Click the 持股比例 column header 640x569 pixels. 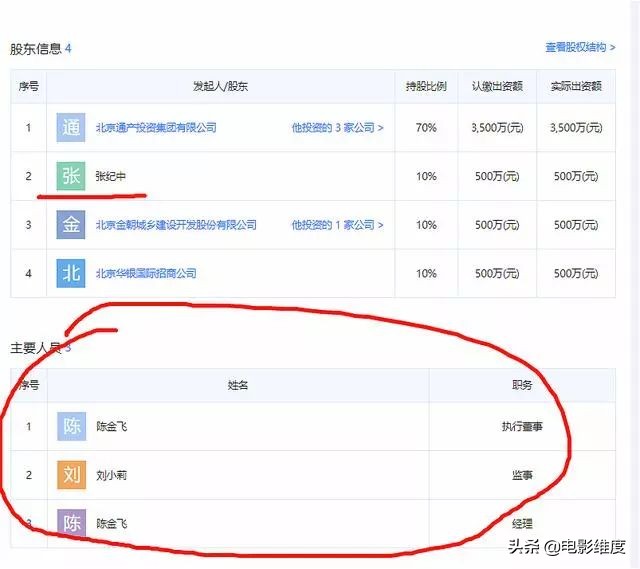click(x=426, y=86)
